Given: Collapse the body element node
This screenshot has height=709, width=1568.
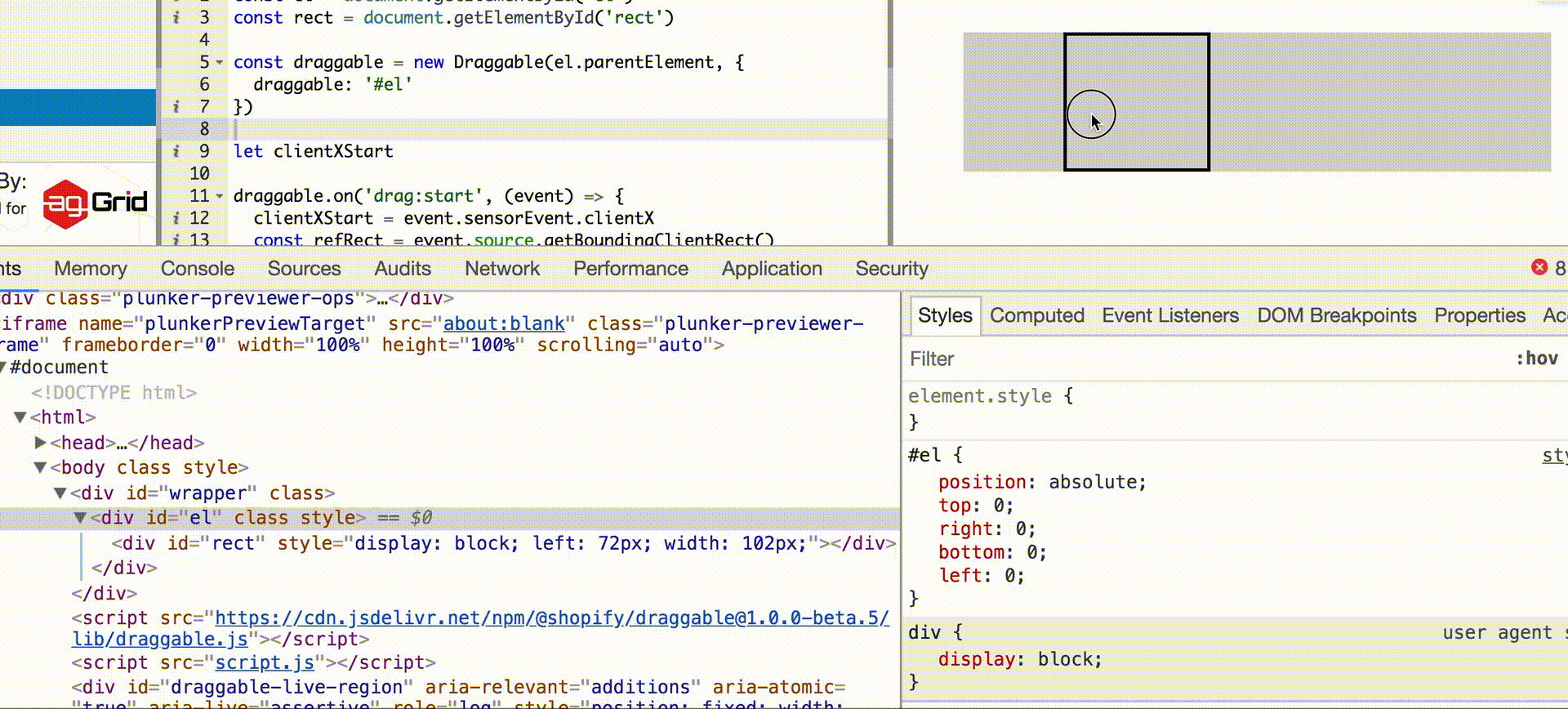Looking at the screenshot, I should click(40, 467).
